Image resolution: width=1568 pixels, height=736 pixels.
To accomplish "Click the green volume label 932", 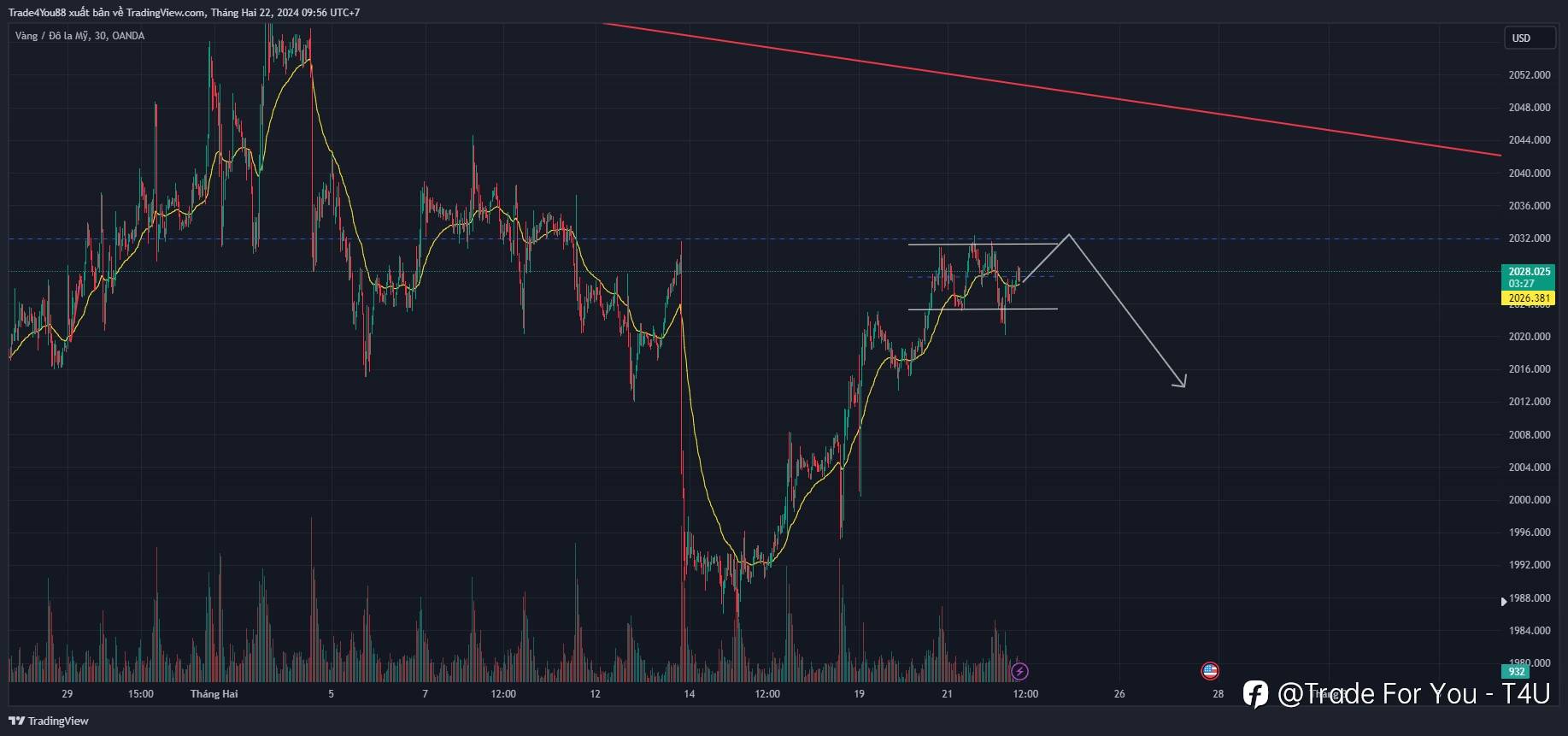I will (1516, 672).
